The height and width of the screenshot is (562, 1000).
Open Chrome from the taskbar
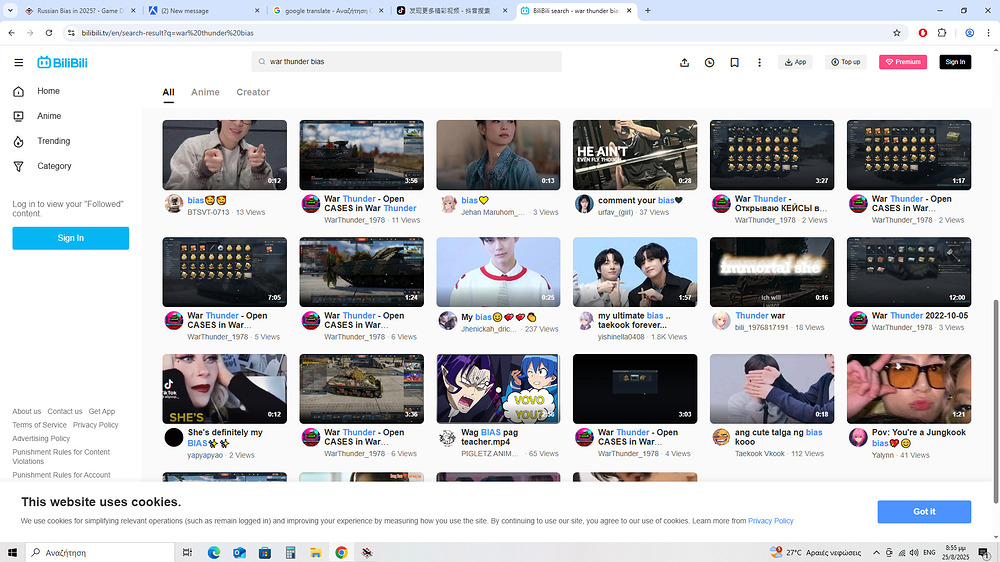pos(341,552)
